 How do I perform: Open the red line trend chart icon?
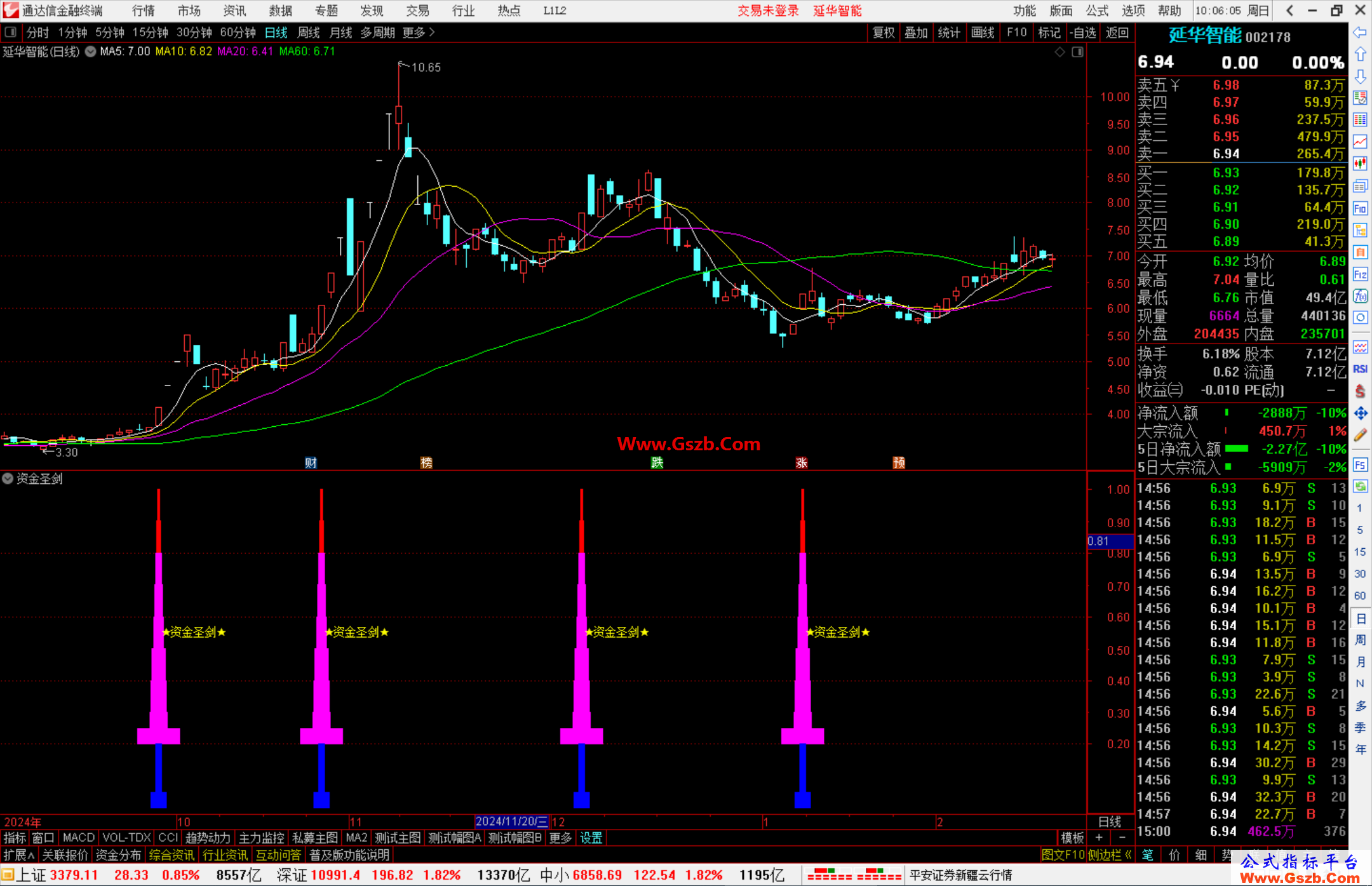pos(1360,142)
